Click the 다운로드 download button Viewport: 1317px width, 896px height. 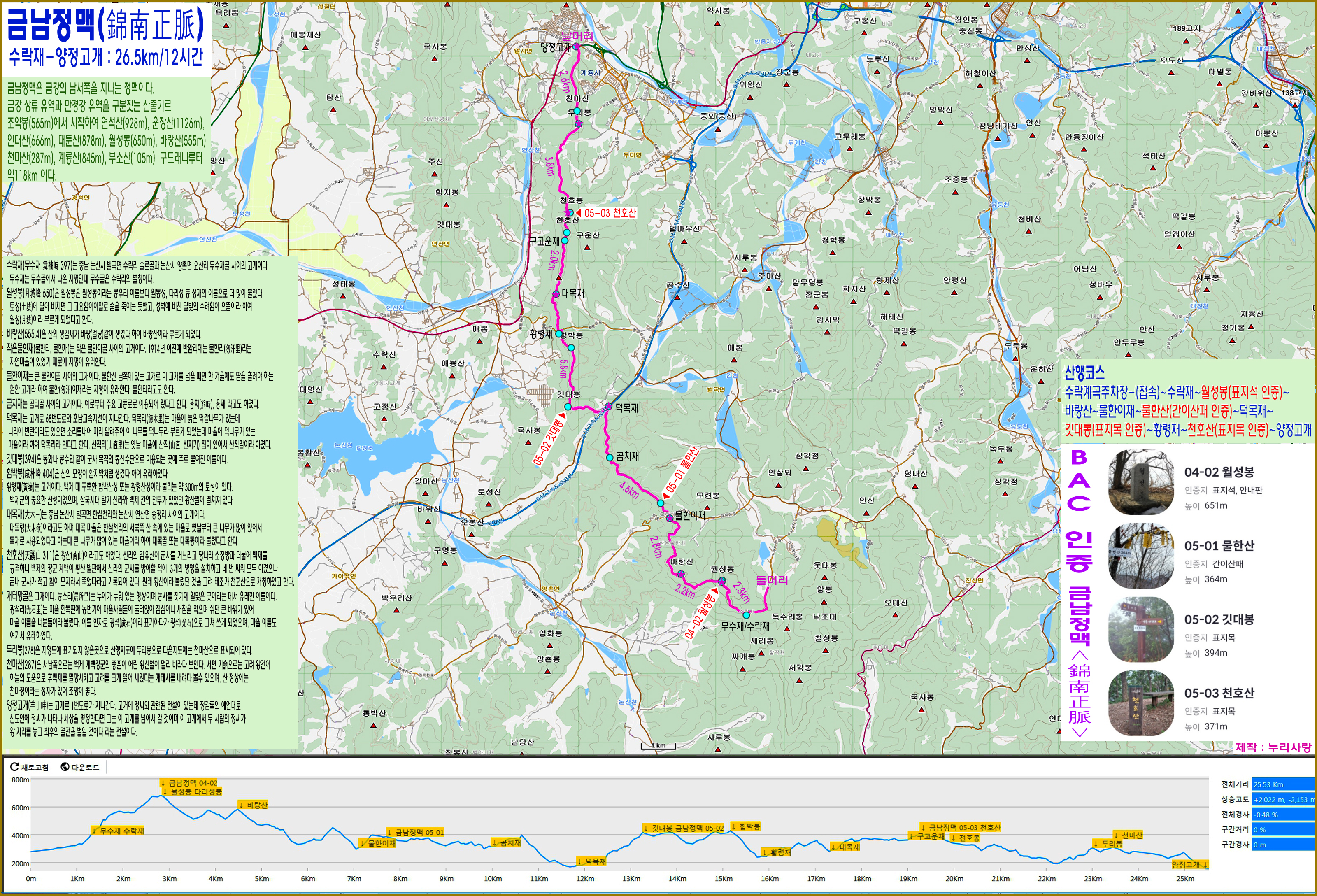click(80, 767)
